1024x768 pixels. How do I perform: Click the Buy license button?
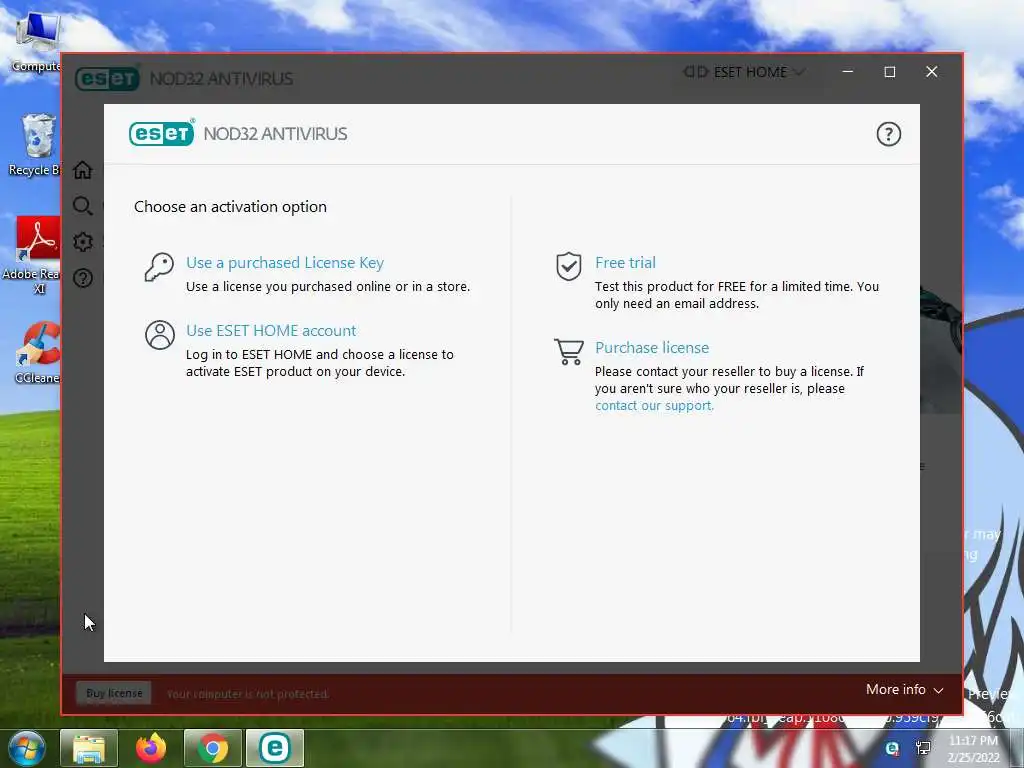(114, 694)
